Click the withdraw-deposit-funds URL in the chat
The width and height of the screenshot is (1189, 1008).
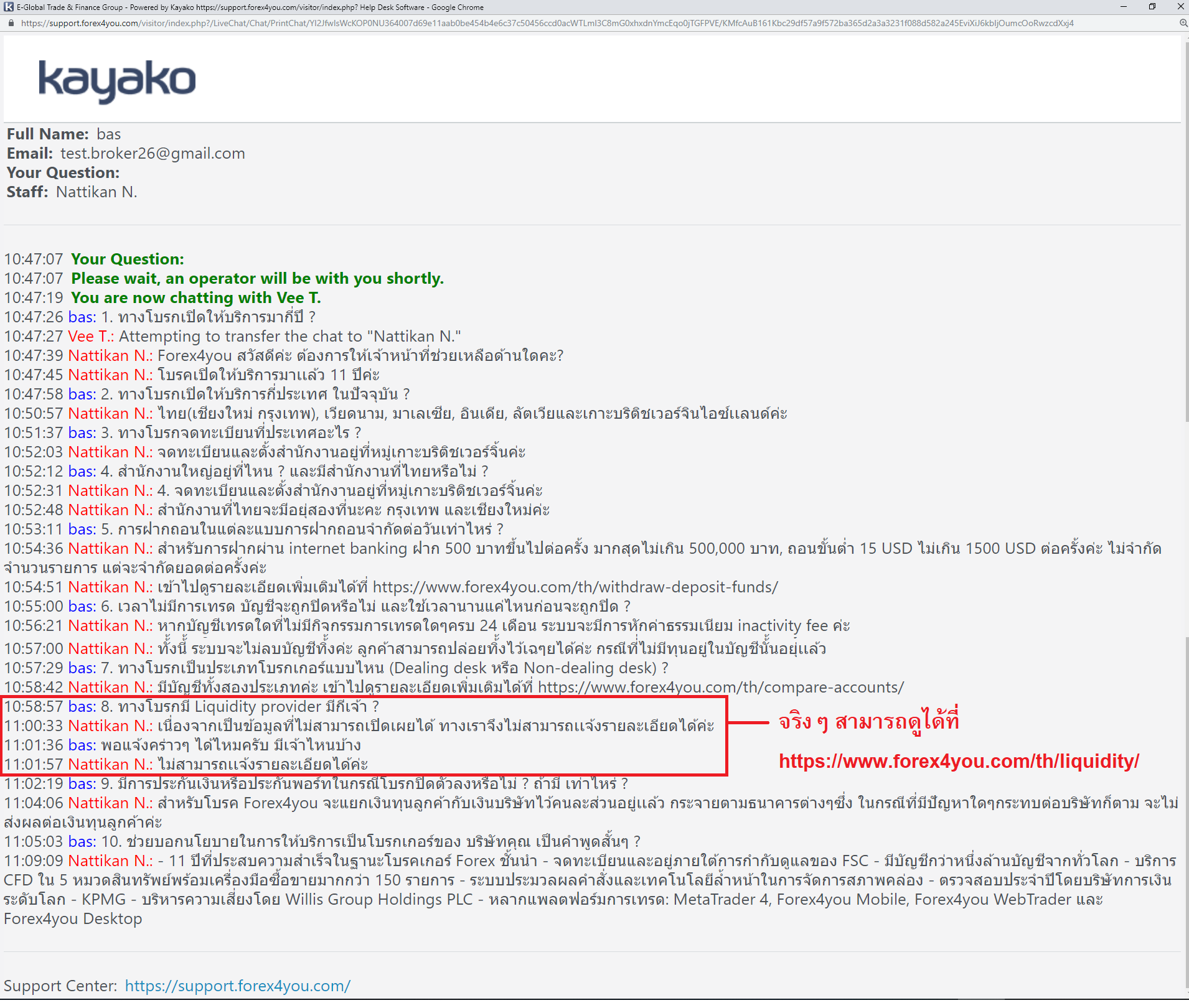(575, 587)
